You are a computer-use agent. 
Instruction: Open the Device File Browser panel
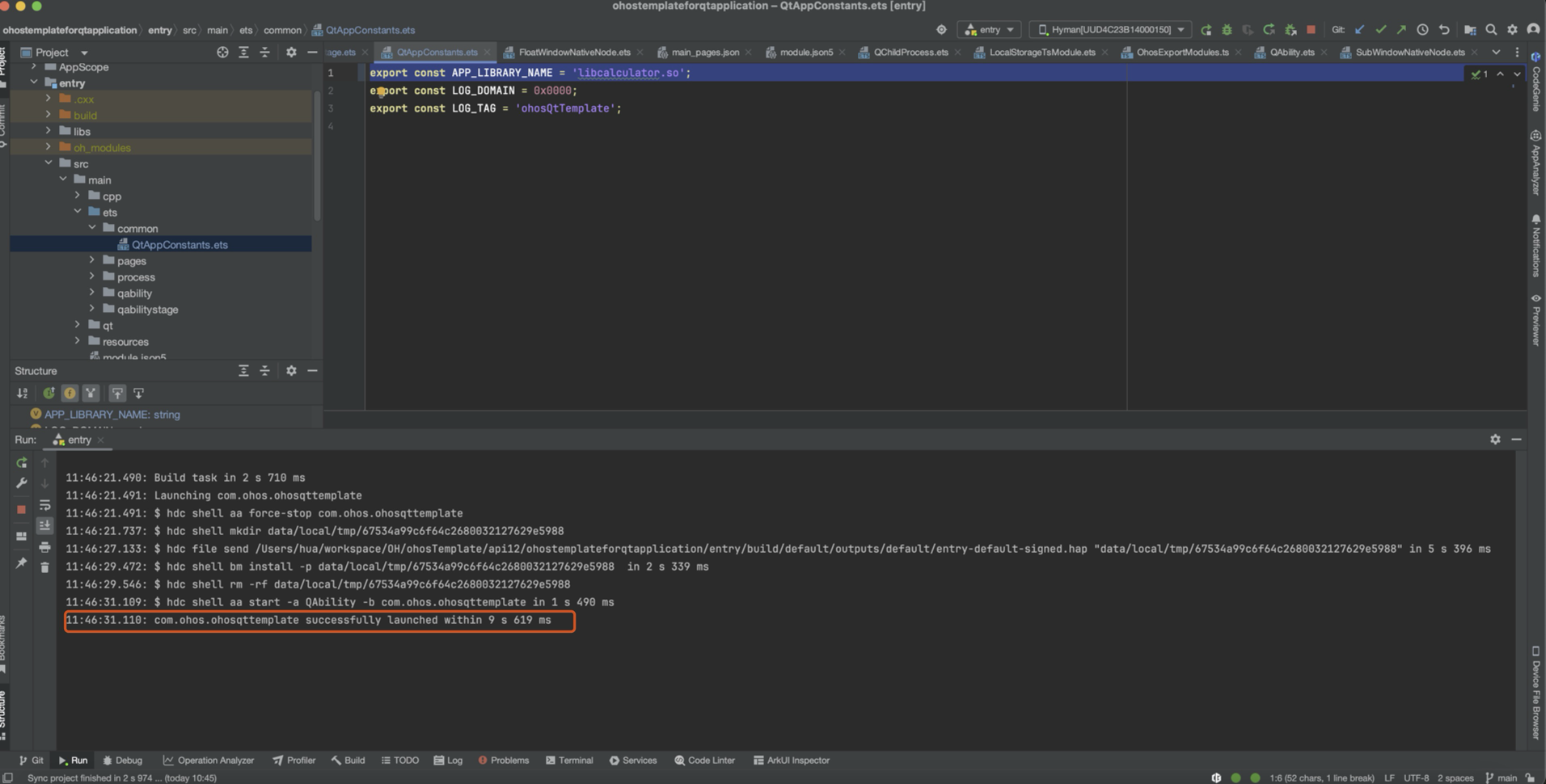pos(1535,691)
